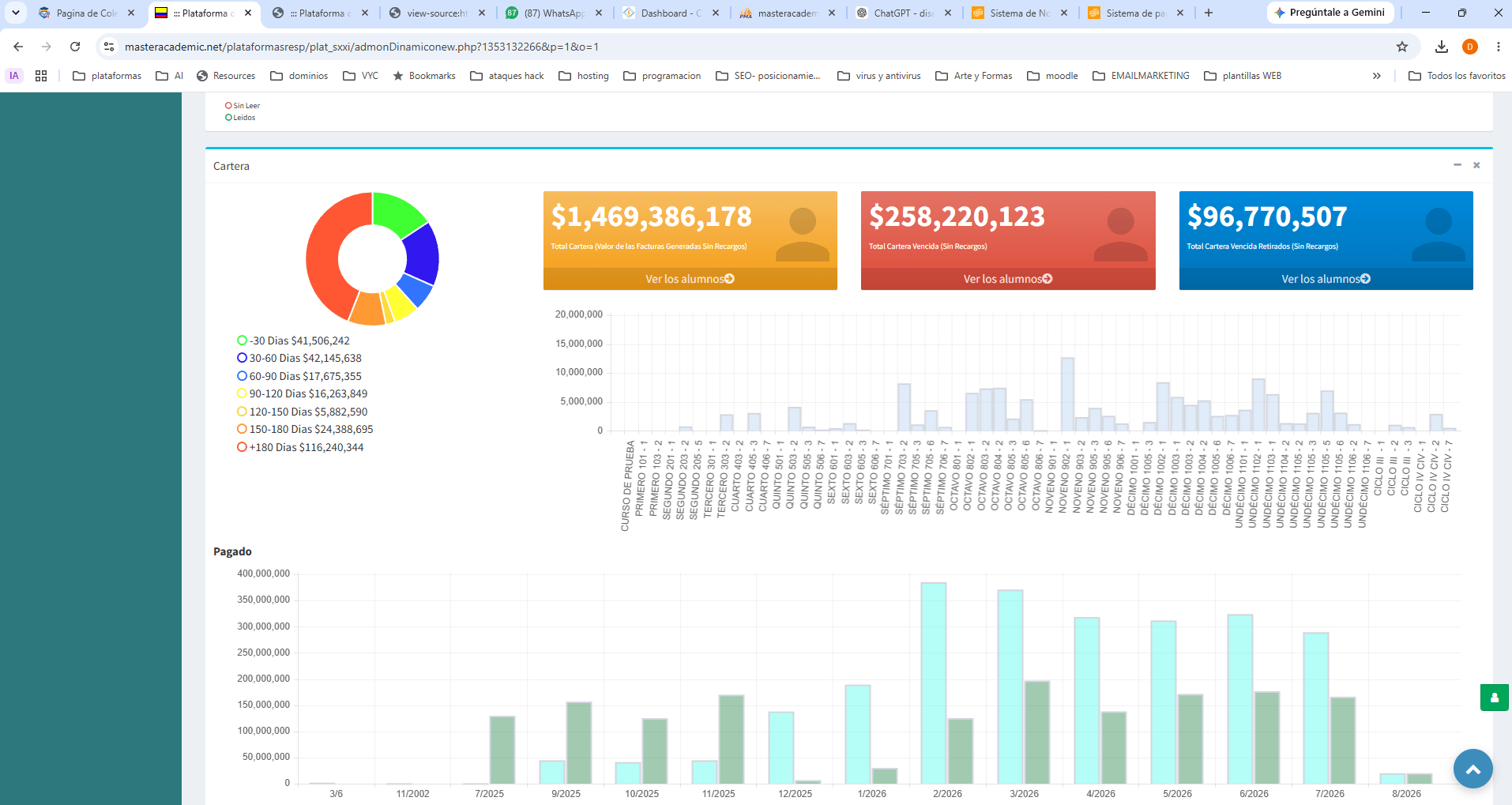Viewport: 1512px width, 805px height.
Task: Open Chrome three-dot menu
Action: pos(1498,47)
